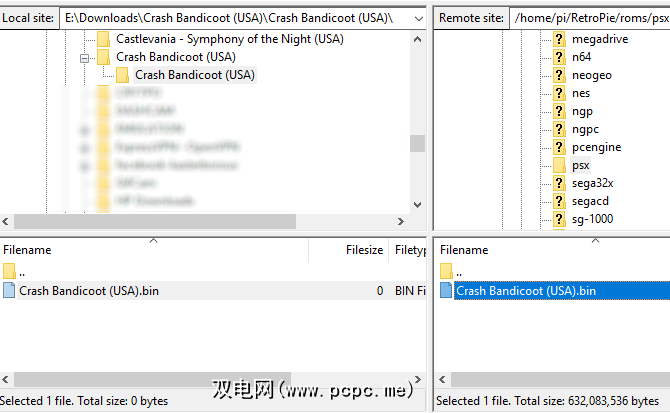This screenshot has height=413, width=670.
Task: Sort local files by Filetype column
Action: [408, 250]
